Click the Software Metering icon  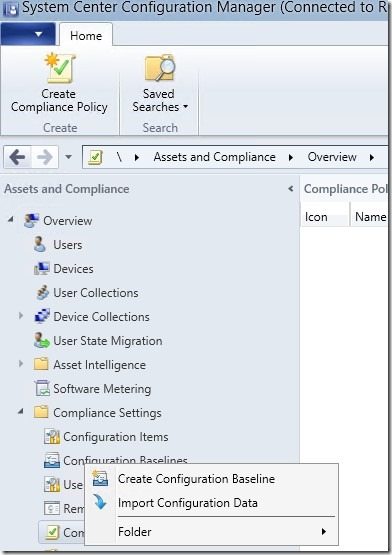(x=42, y=388)
